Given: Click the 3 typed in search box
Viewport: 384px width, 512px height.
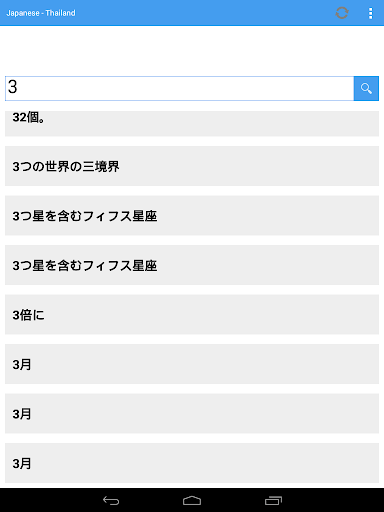Looking at the screenshot, I should (x=13, y=87).
